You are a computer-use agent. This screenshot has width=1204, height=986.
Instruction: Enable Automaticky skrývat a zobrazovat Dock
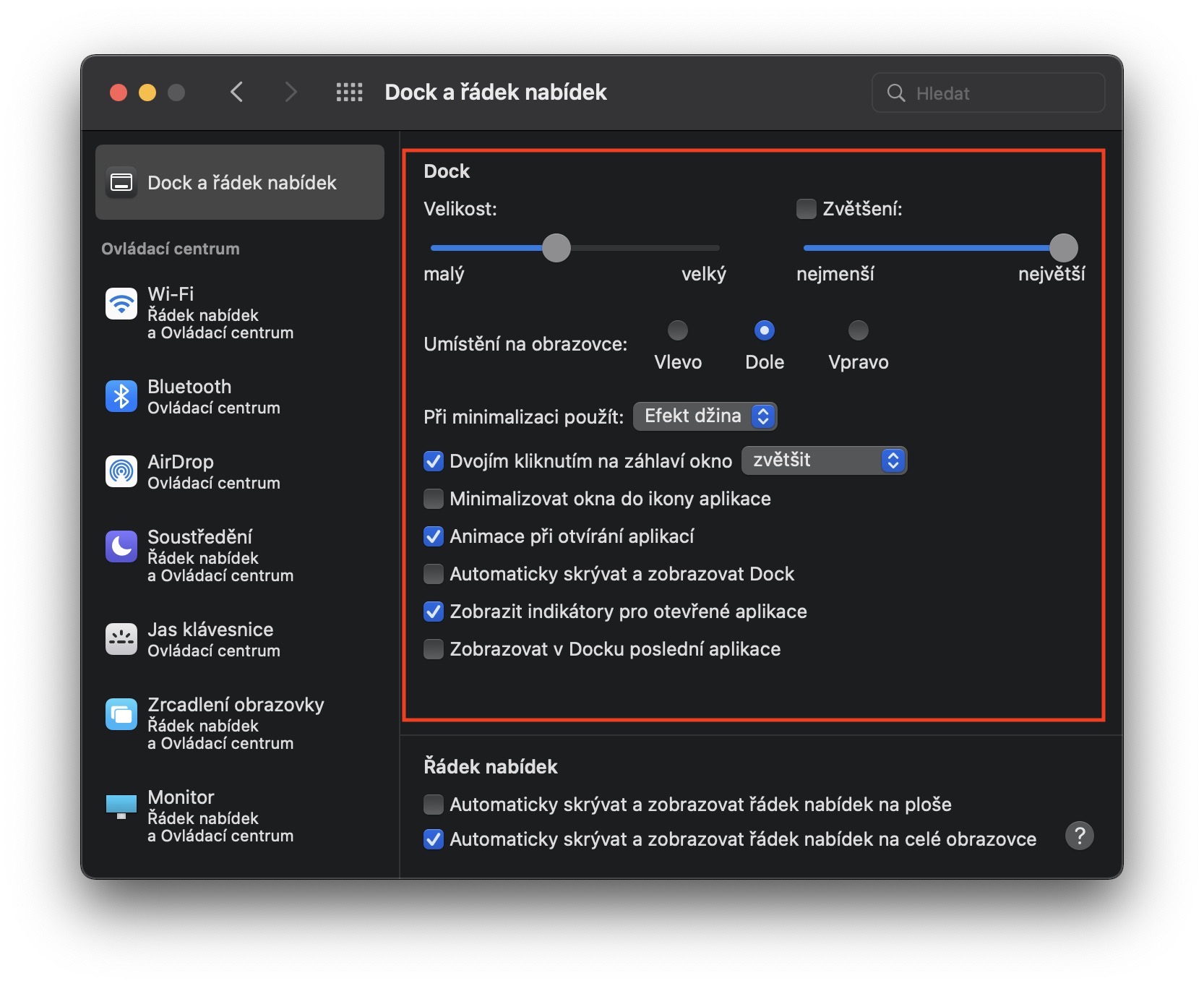434,574
